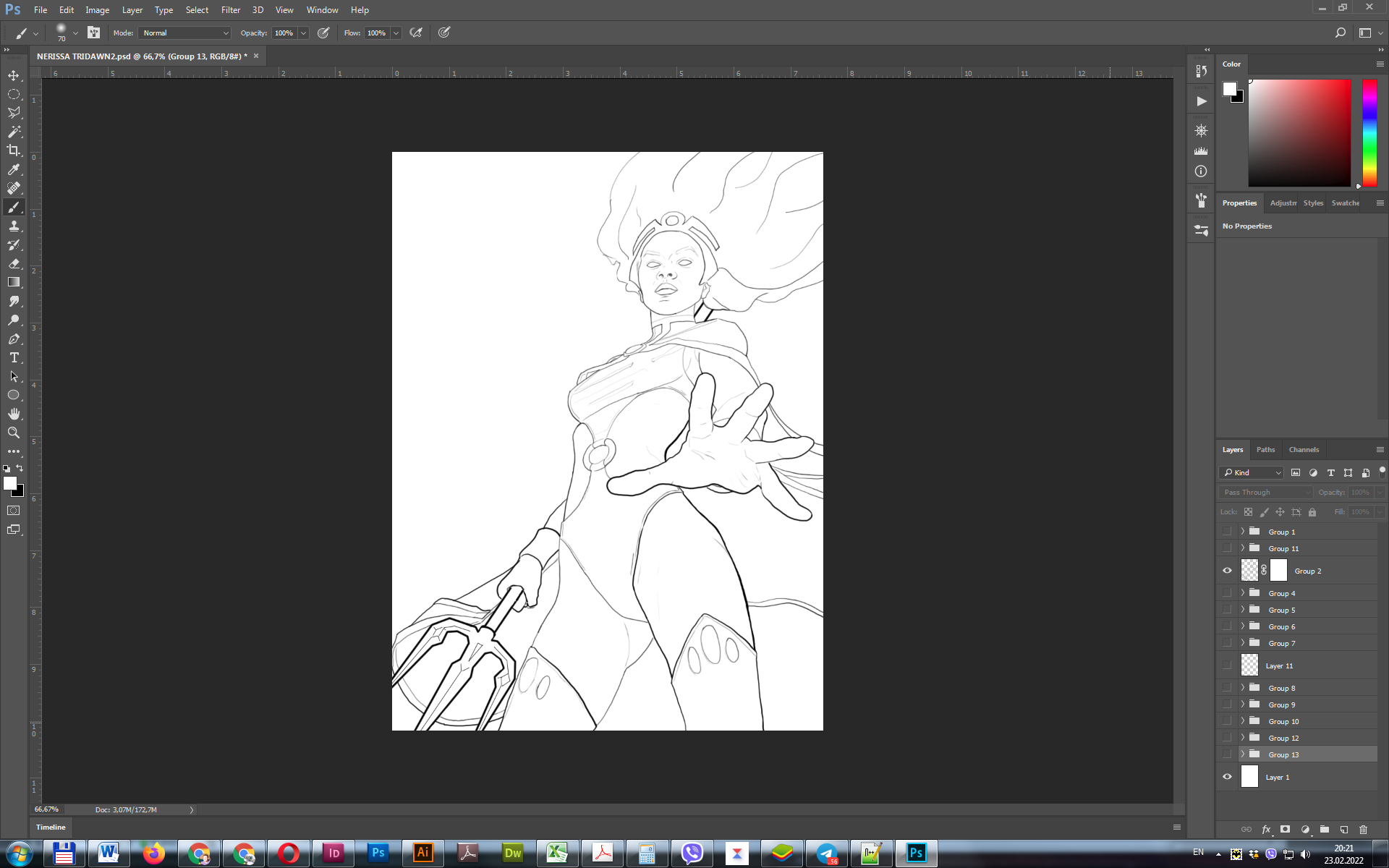Show the Group 11 layer
1389x868 pixels.
[1227, 548]
